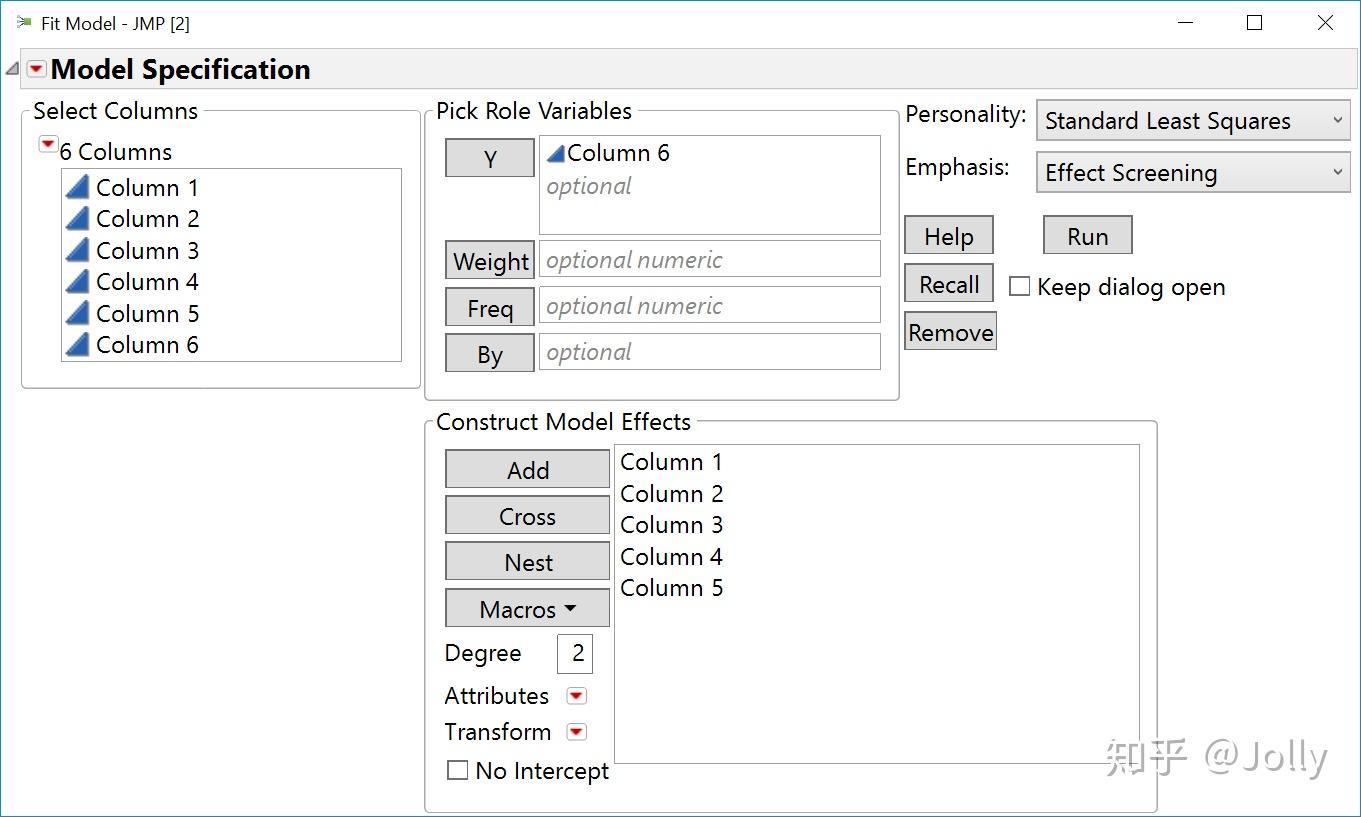Click the Cross button

point(527,516)
